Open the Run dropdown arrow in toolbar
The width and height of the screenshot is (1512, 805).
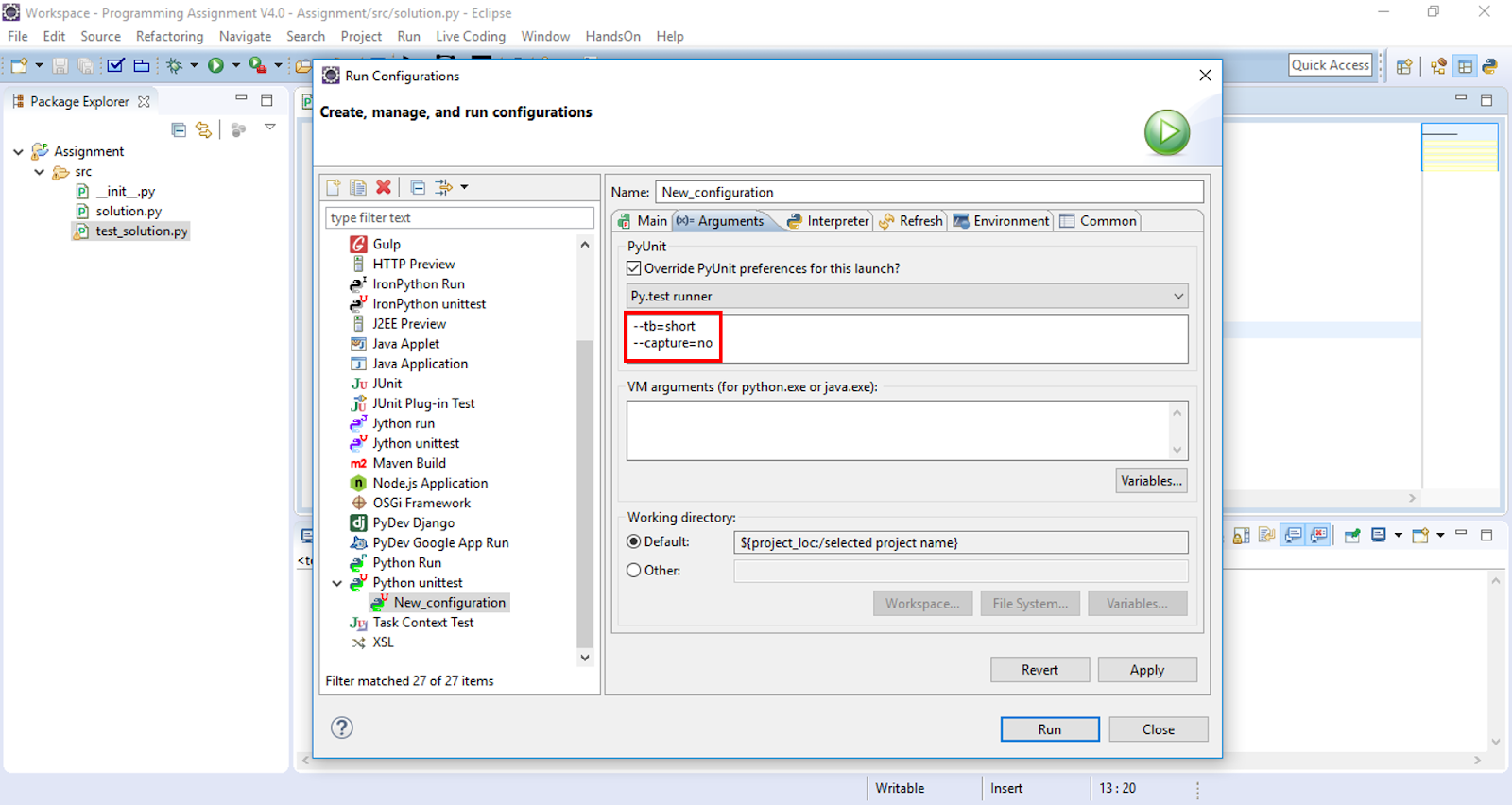point(235,65)
